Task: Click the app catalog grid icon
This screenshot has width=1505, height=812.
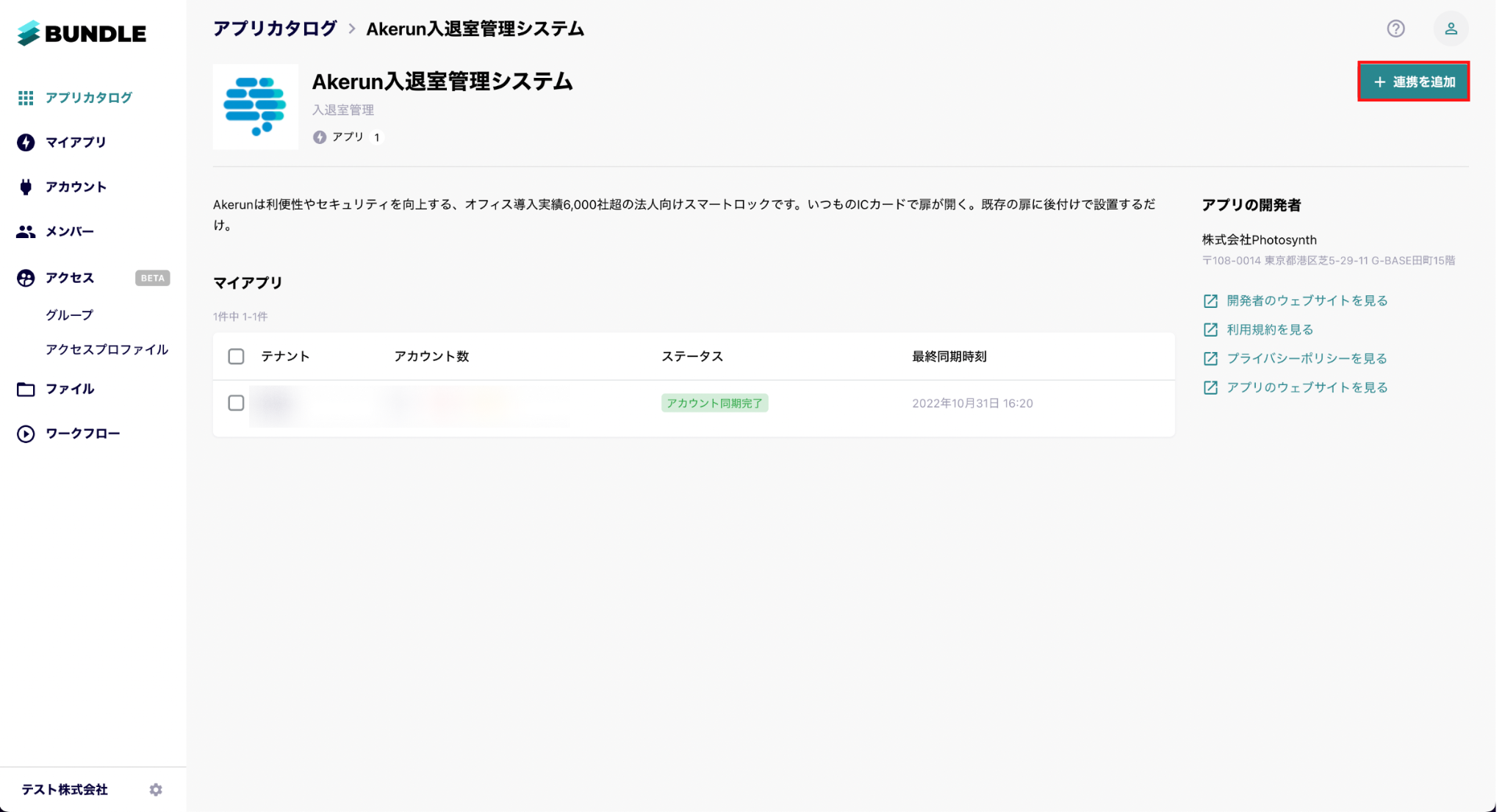Action: point(26,98)
